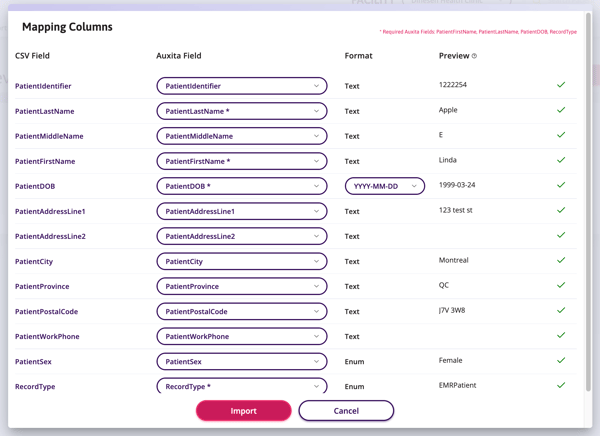
Task: Click the Import button
Action: [243, 411]
